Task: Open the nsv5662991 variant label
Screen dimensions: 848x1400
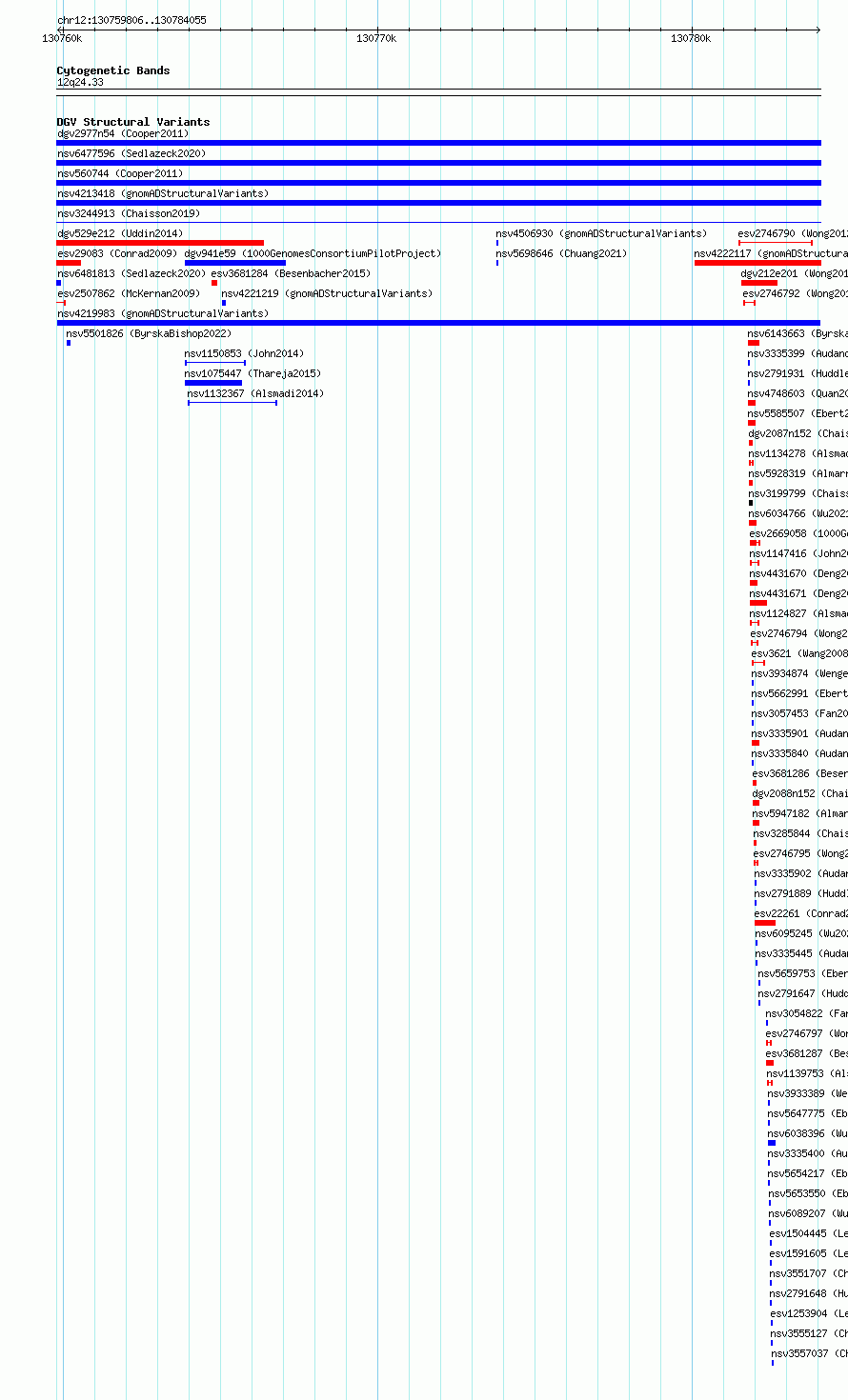Action: [799, 693]
